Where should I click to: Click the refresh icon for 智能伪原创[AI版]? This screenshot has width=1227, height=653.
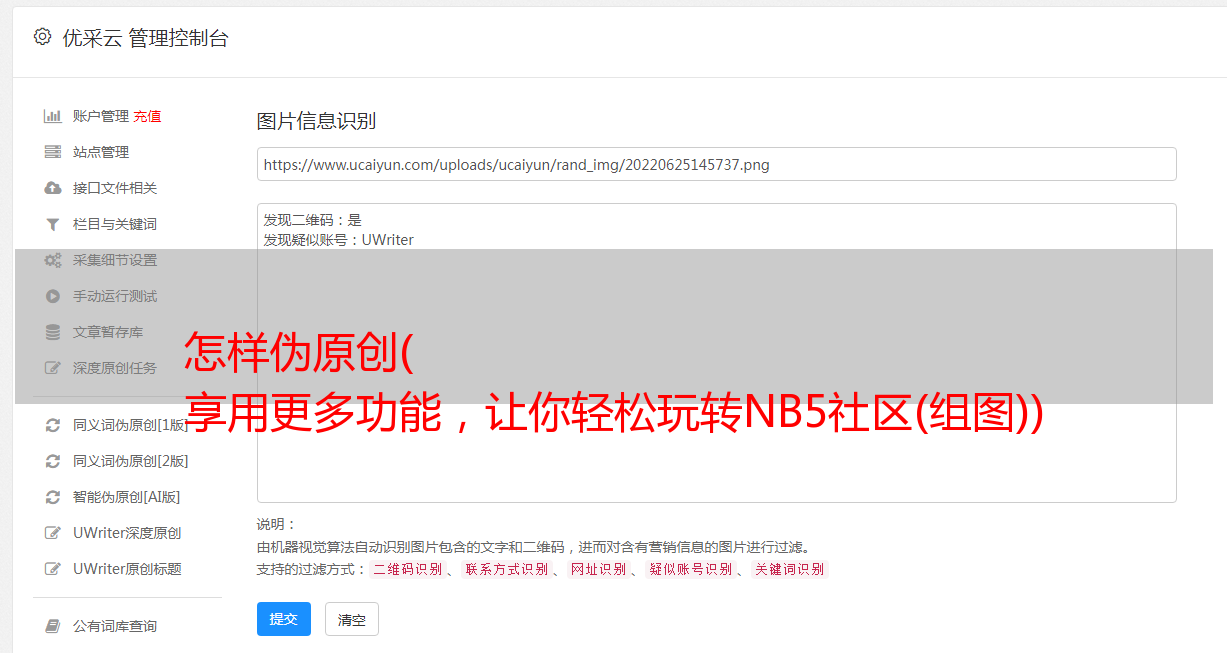coord(53,497)
